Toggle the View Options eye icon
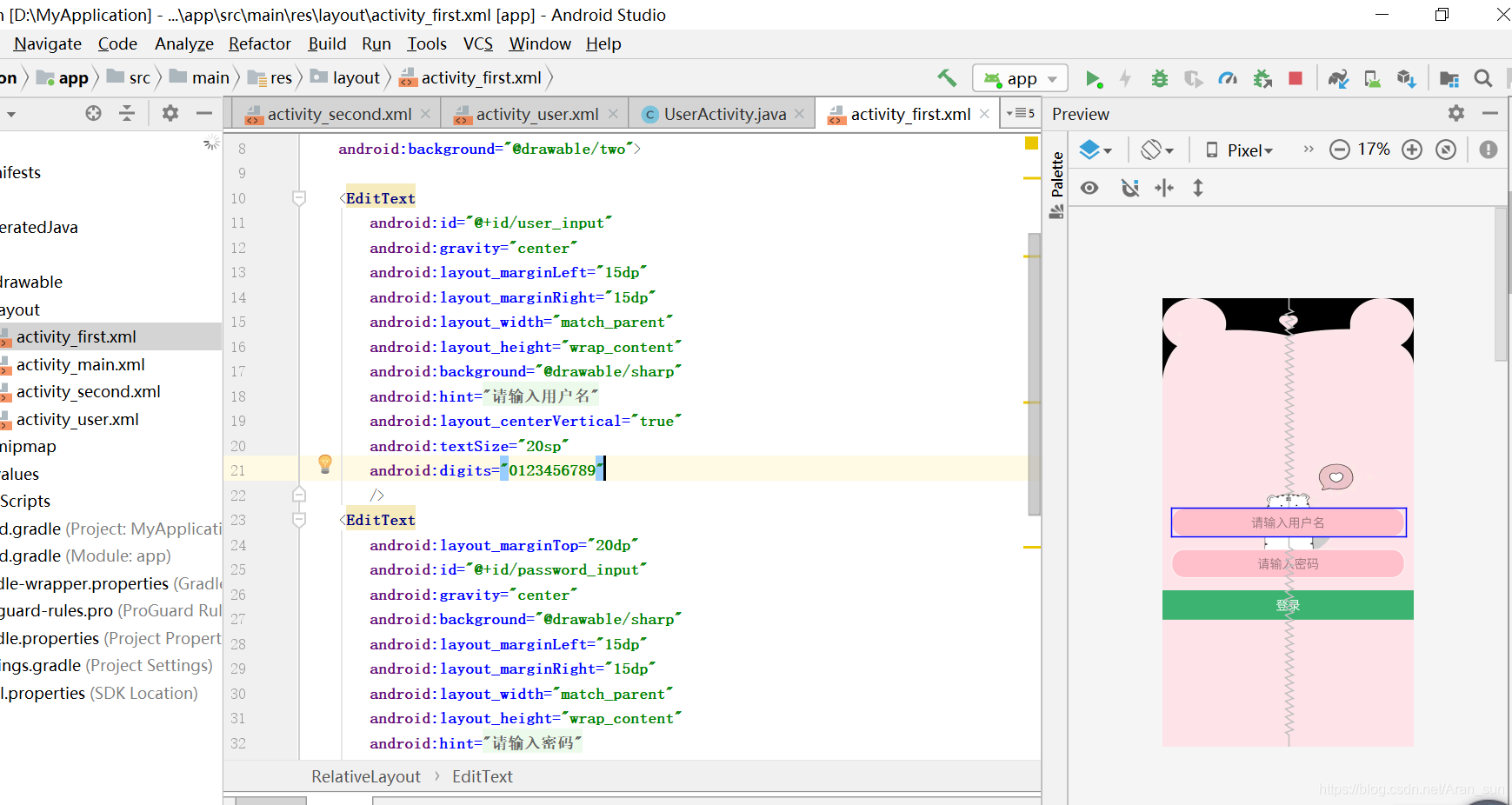Image resolution: width=1512 pixels, height=805 pixels. click(x=1089, y=188)
